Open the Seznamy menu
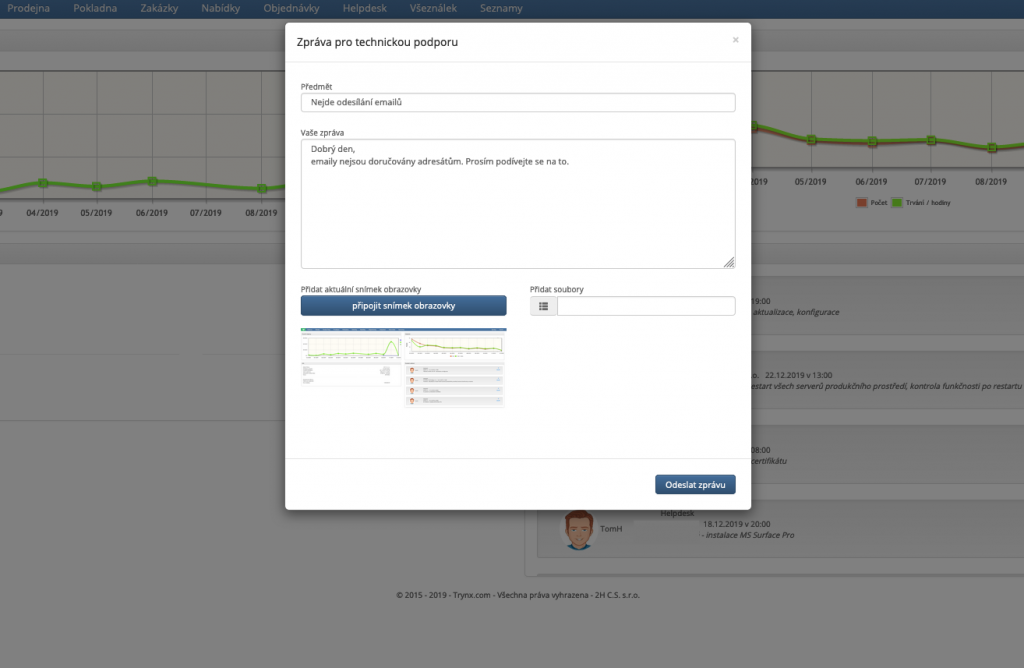This screenshot has height=668, width=1024. pyautogui.click(x=500, y=9)
